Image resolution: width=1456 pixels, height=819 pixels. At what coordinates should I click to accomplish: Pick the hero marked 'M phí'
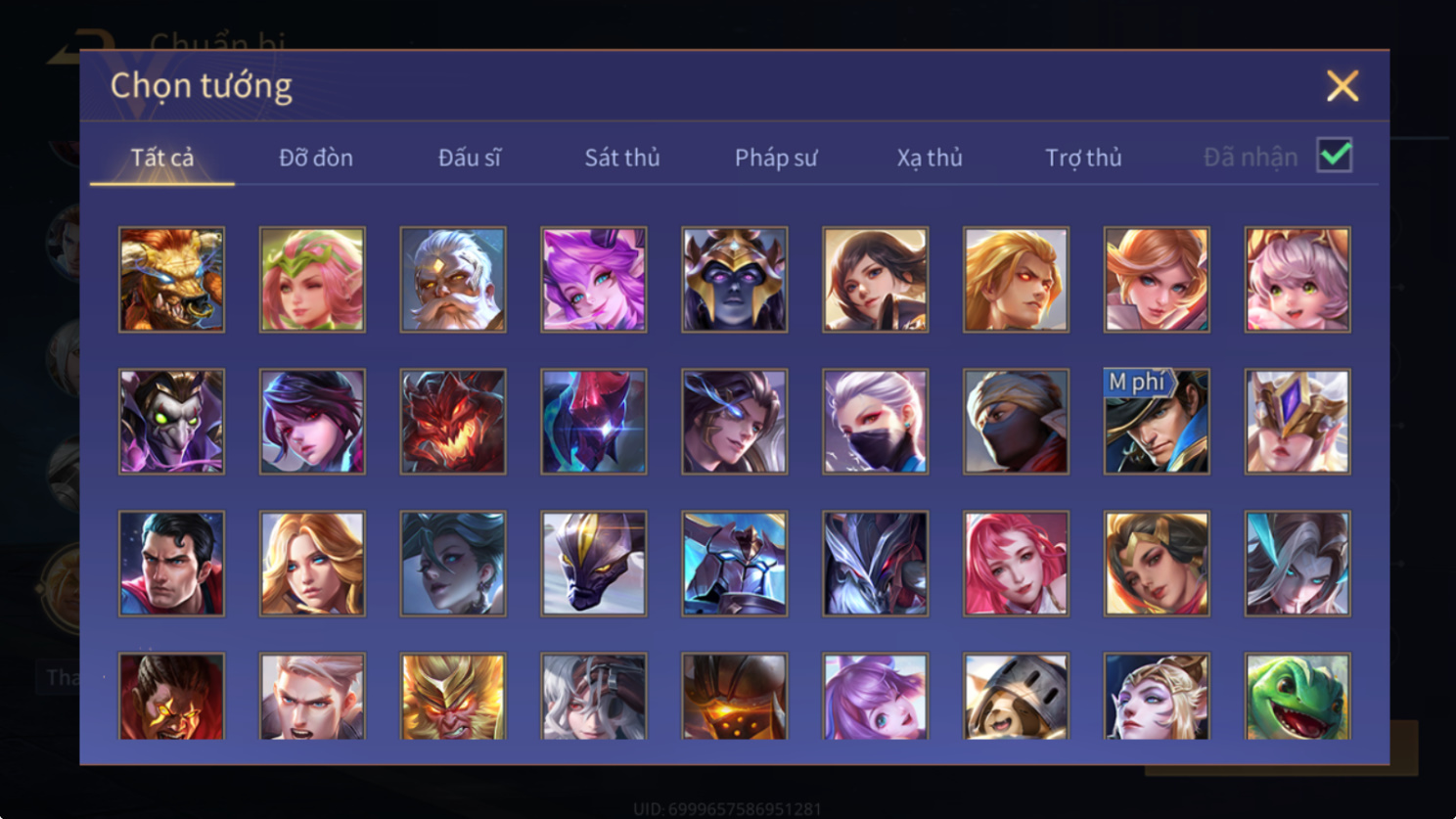(1157, 422)
